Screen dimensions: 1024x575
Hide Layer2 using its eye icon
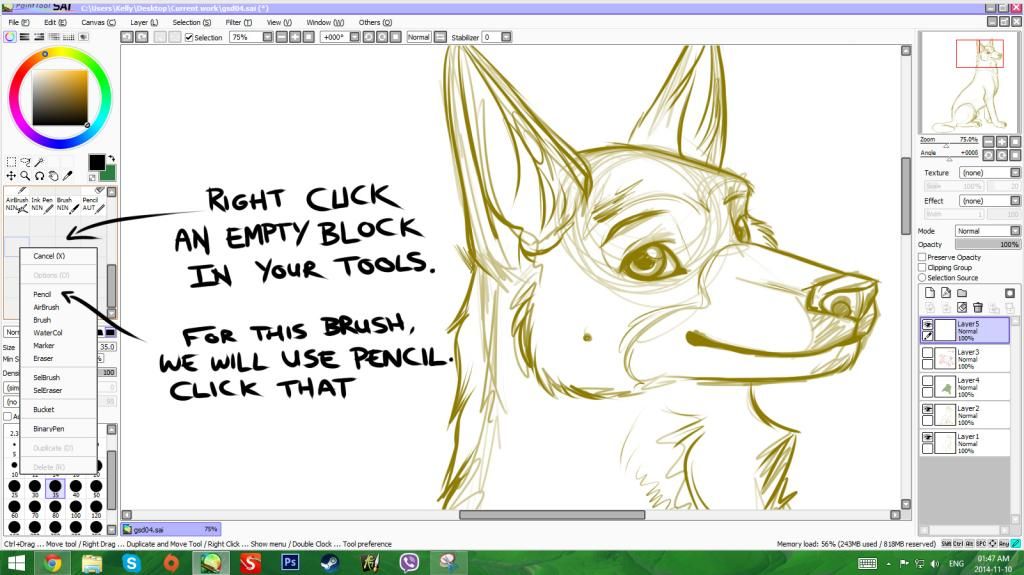pyautogui.click(x=928, y=410)
